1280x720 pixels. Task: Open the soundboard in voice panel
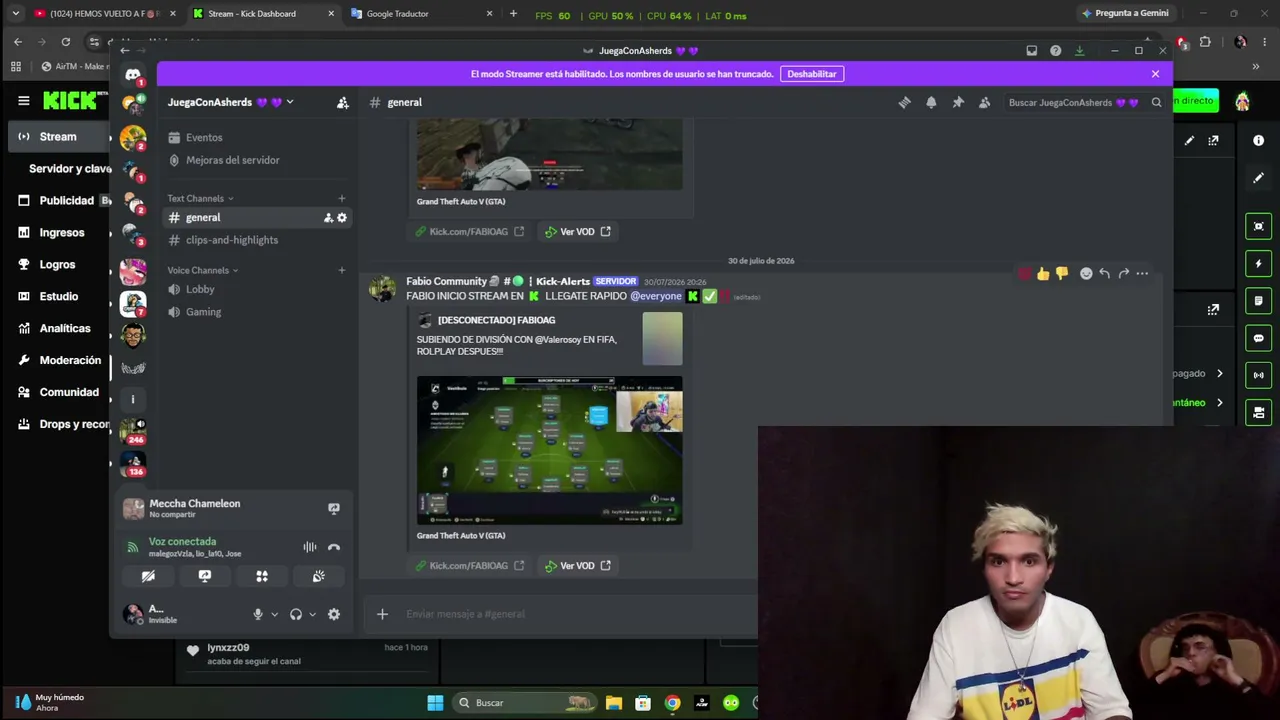pyautogui.click(x=319, y=576)
